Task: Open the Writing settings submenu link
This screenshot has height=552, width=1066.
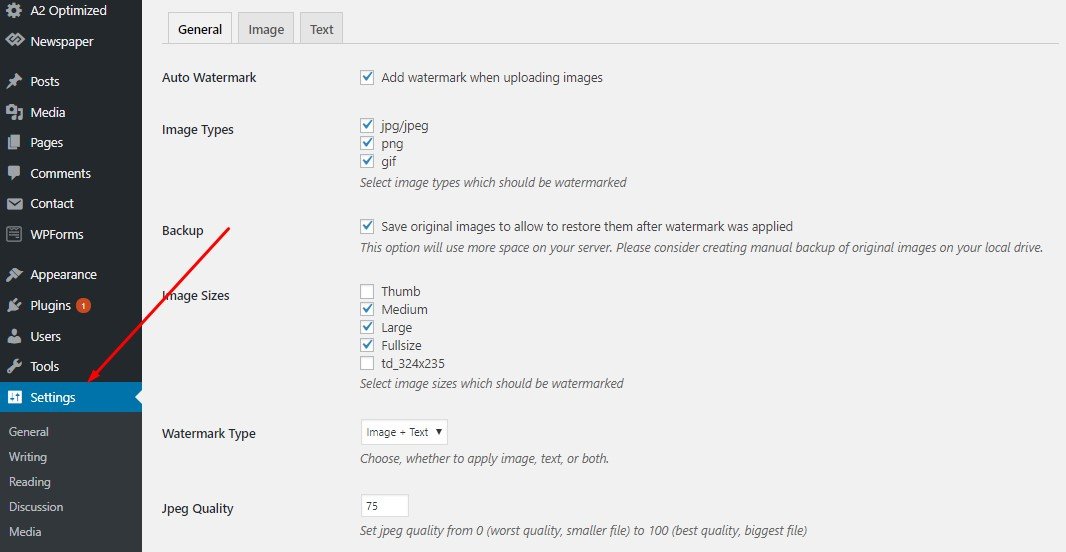Action: click(x=28, y=457)
